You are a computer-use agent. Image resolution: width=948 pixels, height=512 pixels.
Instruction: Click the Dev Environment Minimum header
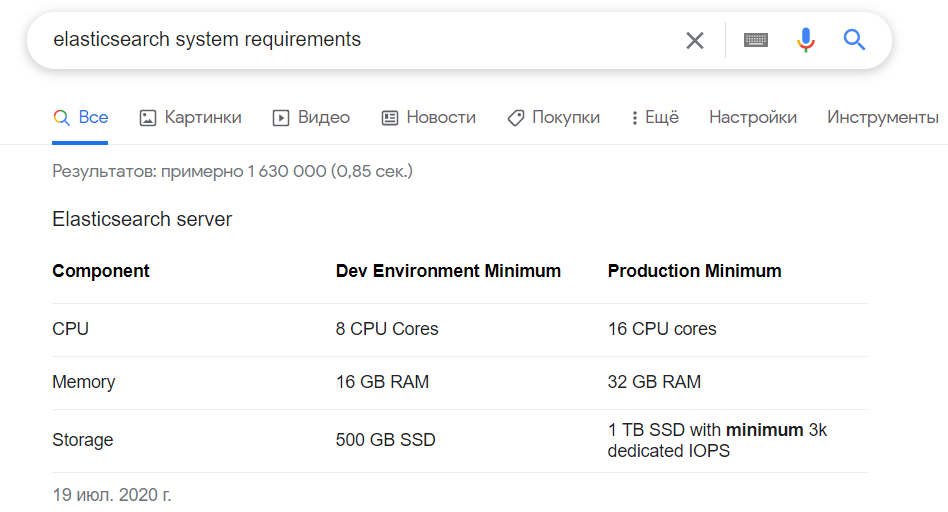pos(448,271)
